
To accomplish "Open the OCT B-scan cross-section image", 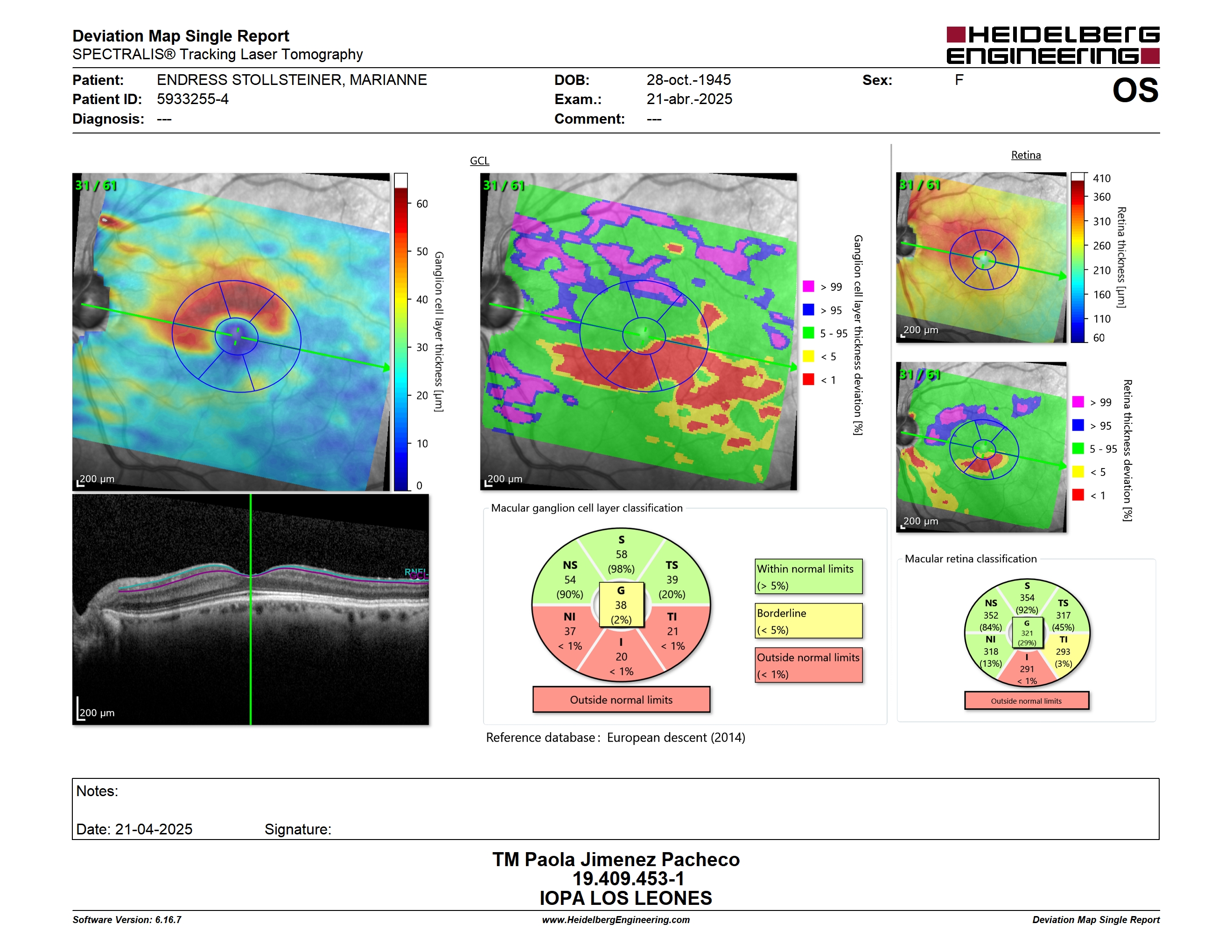I will coord(251,609).
